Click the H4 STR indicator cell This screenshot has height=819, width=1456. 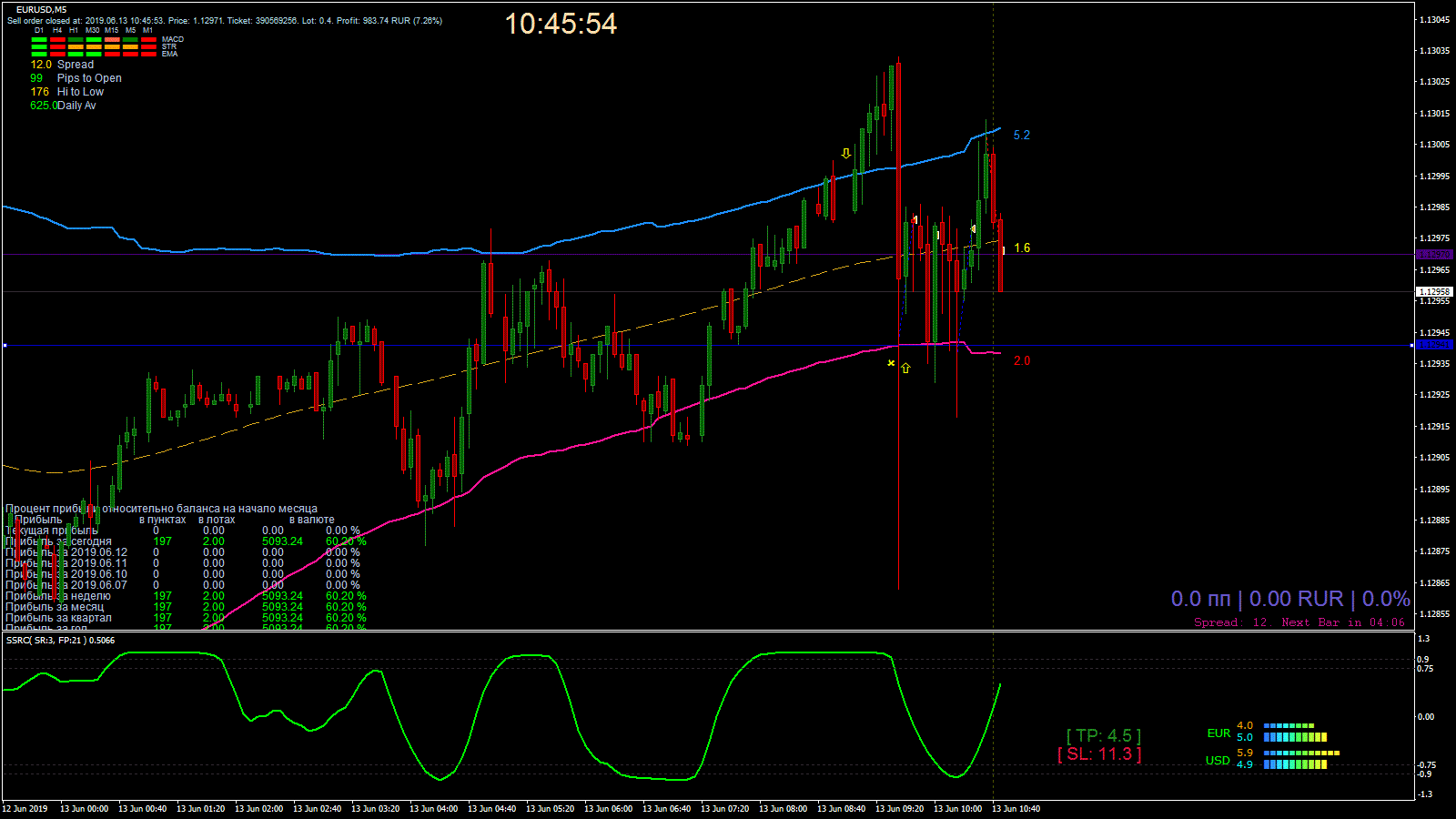tap(57, 47)
